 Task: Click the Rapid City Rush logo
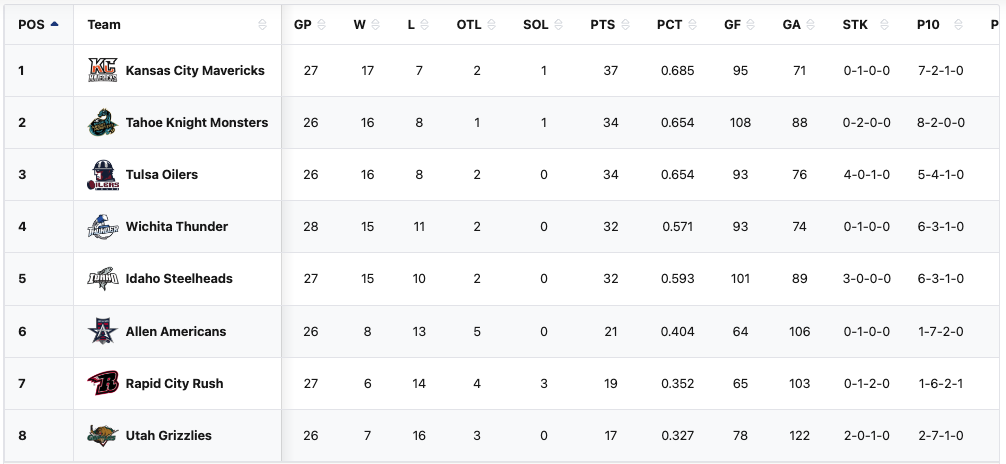pyautogui.click(x=102, y=383)
